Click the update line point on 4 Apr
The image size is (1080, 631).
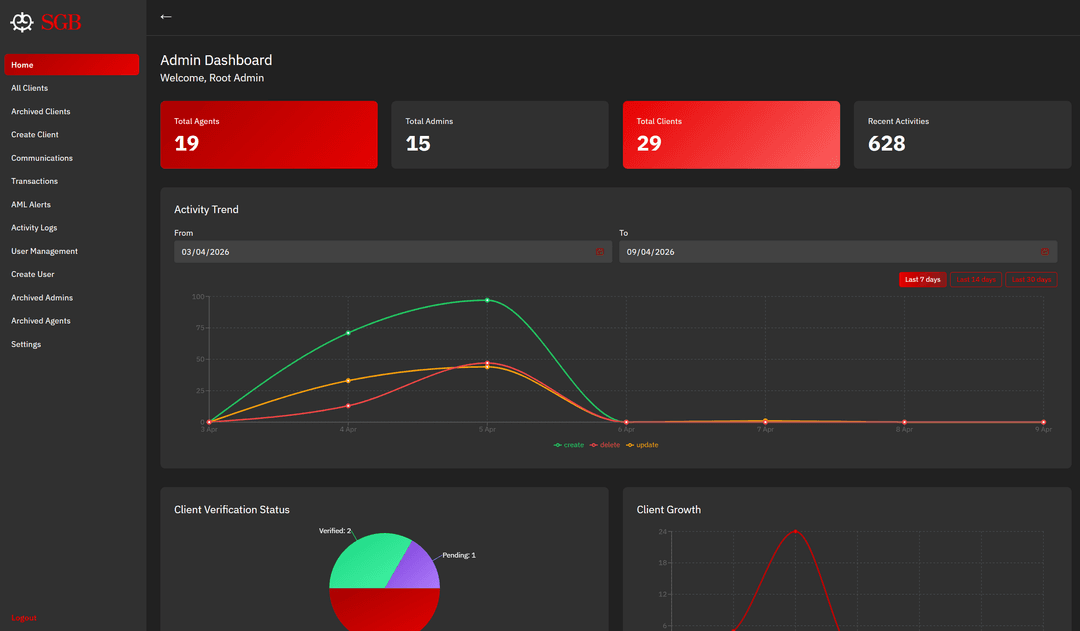[348, 381]
